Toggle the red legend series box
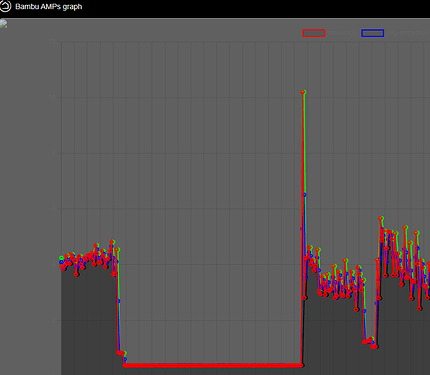The width and height of the screenshot is (430, 375). point(314,33)
